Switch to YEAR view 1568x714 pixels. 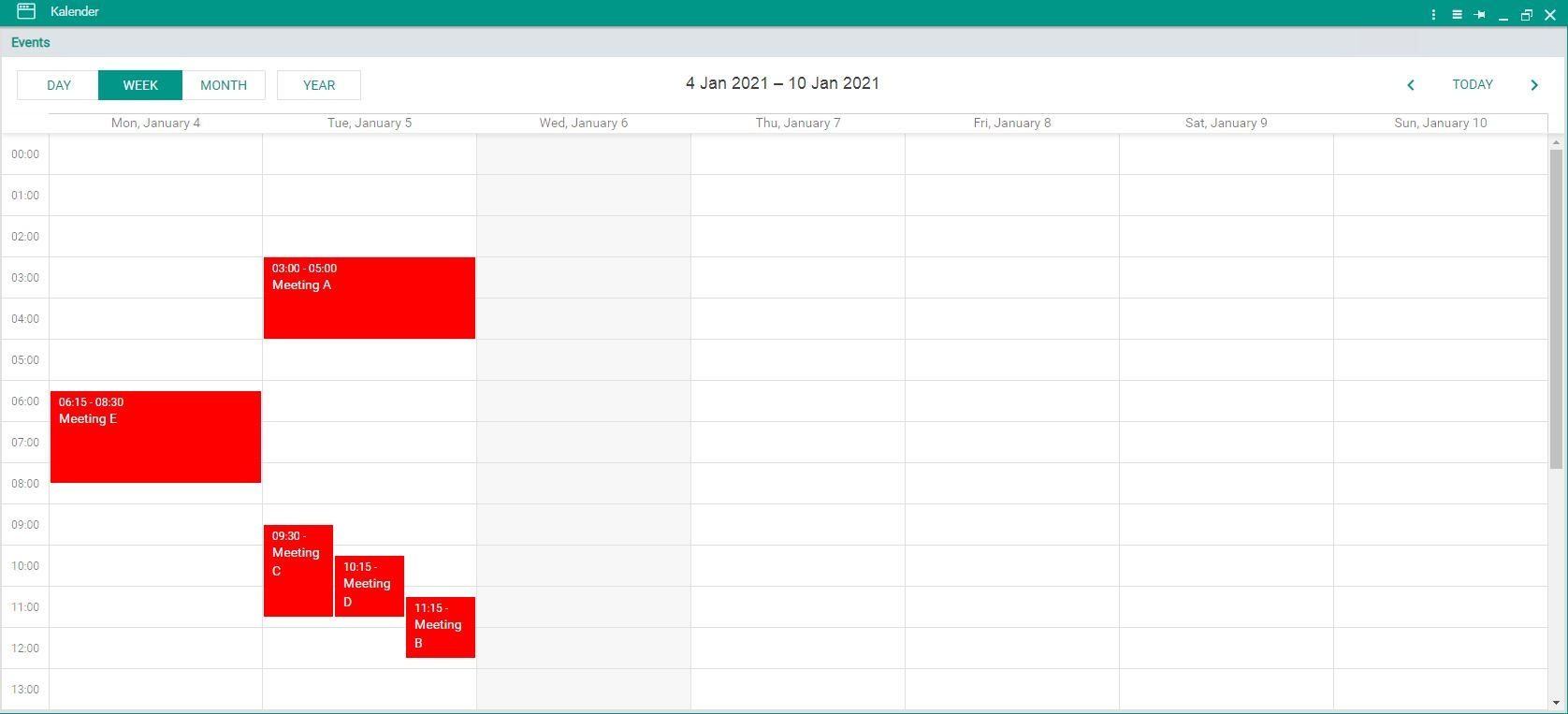tap(319, 85)
